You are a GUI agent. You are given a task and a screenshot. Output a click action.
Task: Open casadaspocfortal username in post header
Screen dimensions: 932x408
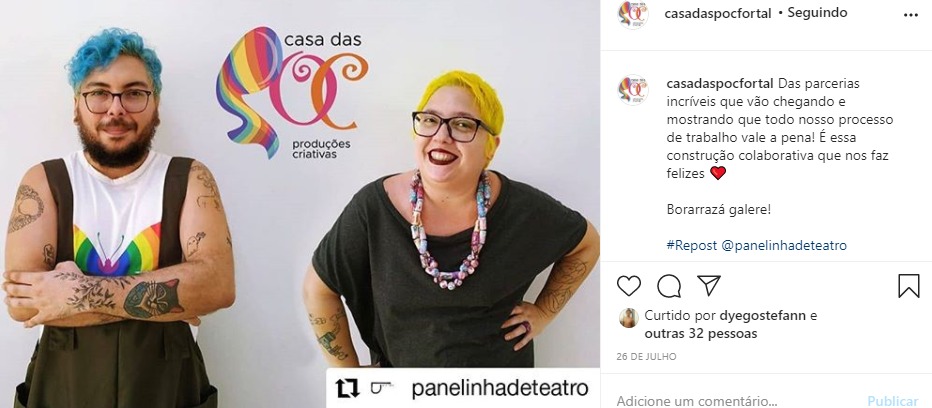point(717,13)
